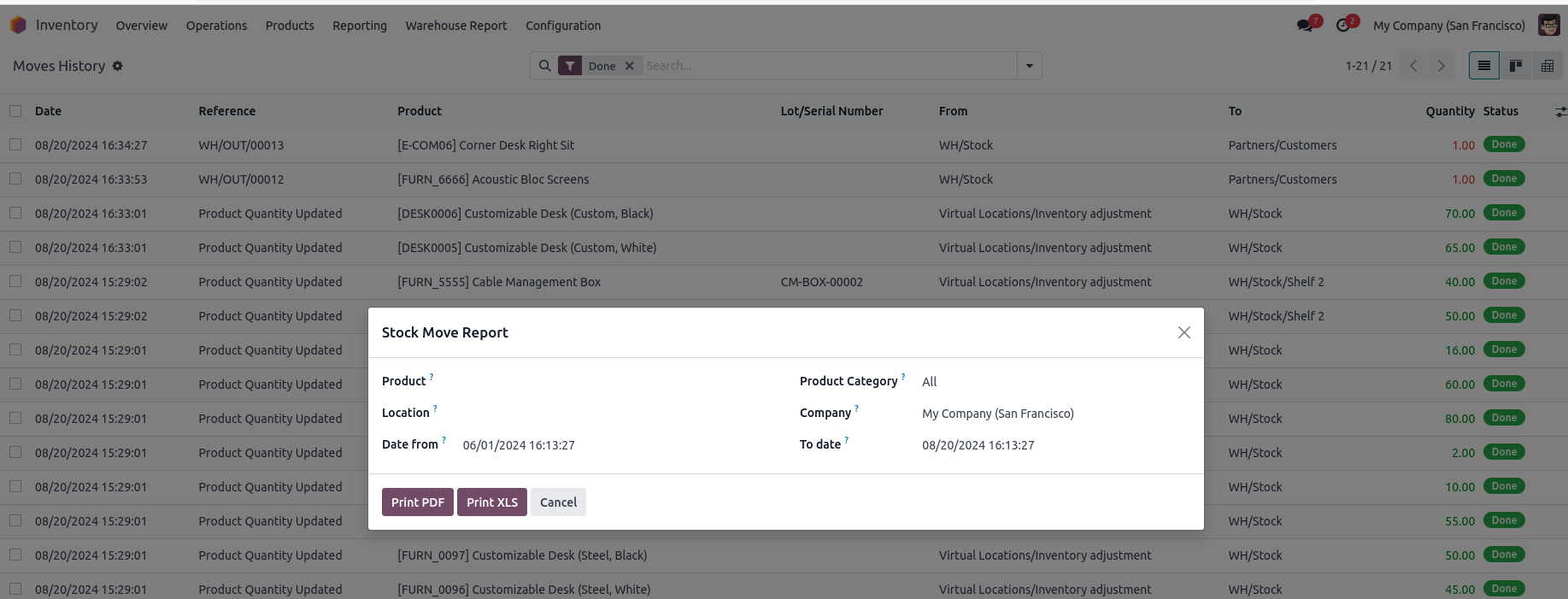Switch to the kanban view

click(x=1516, y=66)
